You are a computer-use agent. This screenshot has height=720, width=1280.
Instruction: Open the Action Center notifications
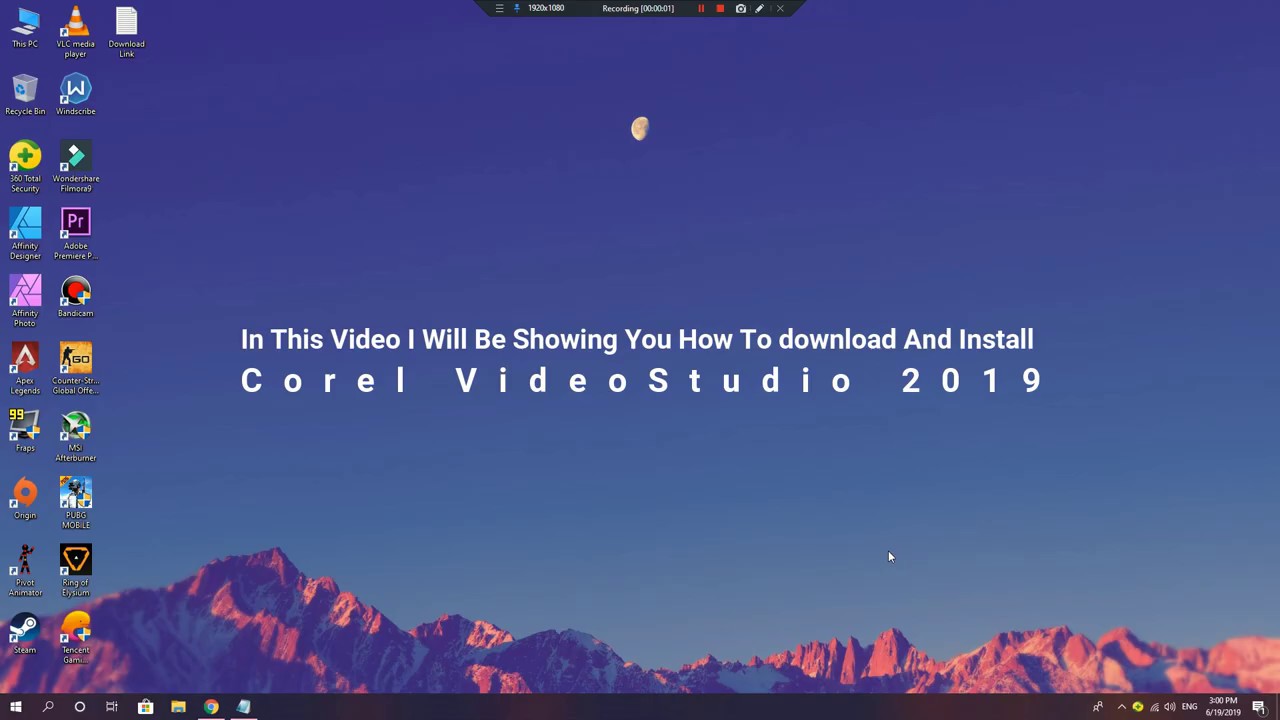point(1259,707)
